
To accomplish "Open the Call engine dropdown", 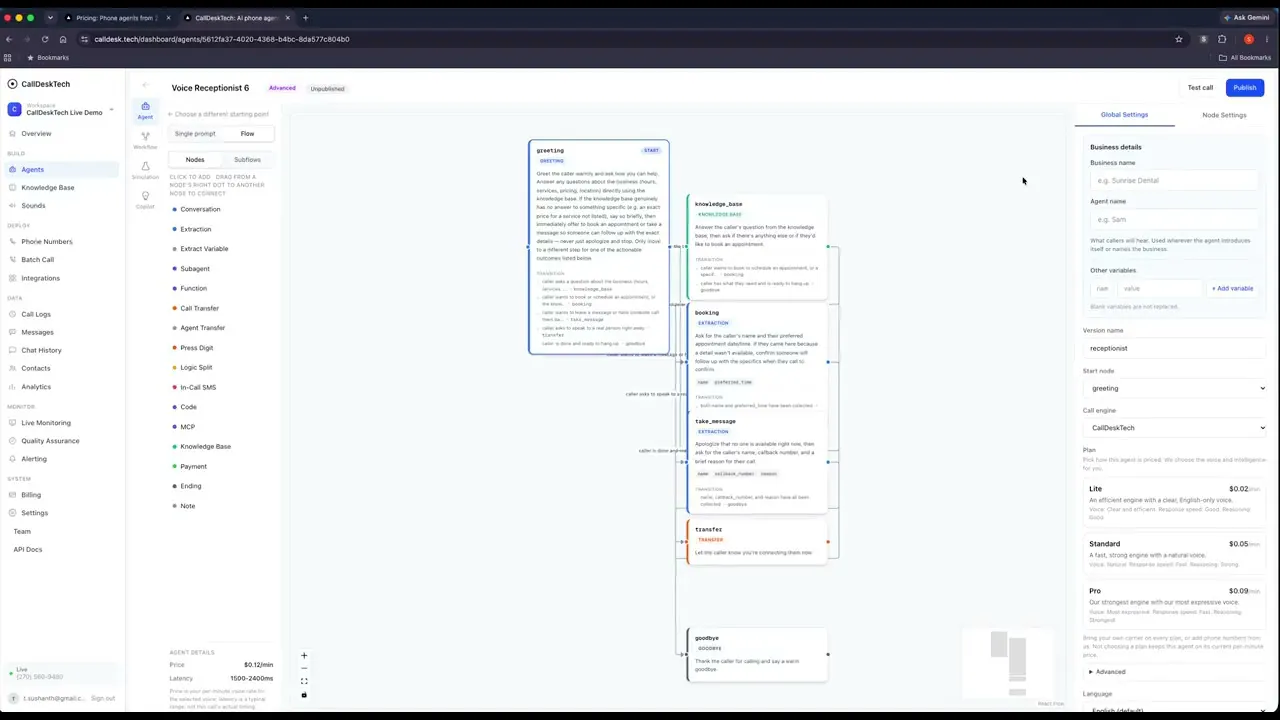I will pyautogui.click(x=1175, y=428).
